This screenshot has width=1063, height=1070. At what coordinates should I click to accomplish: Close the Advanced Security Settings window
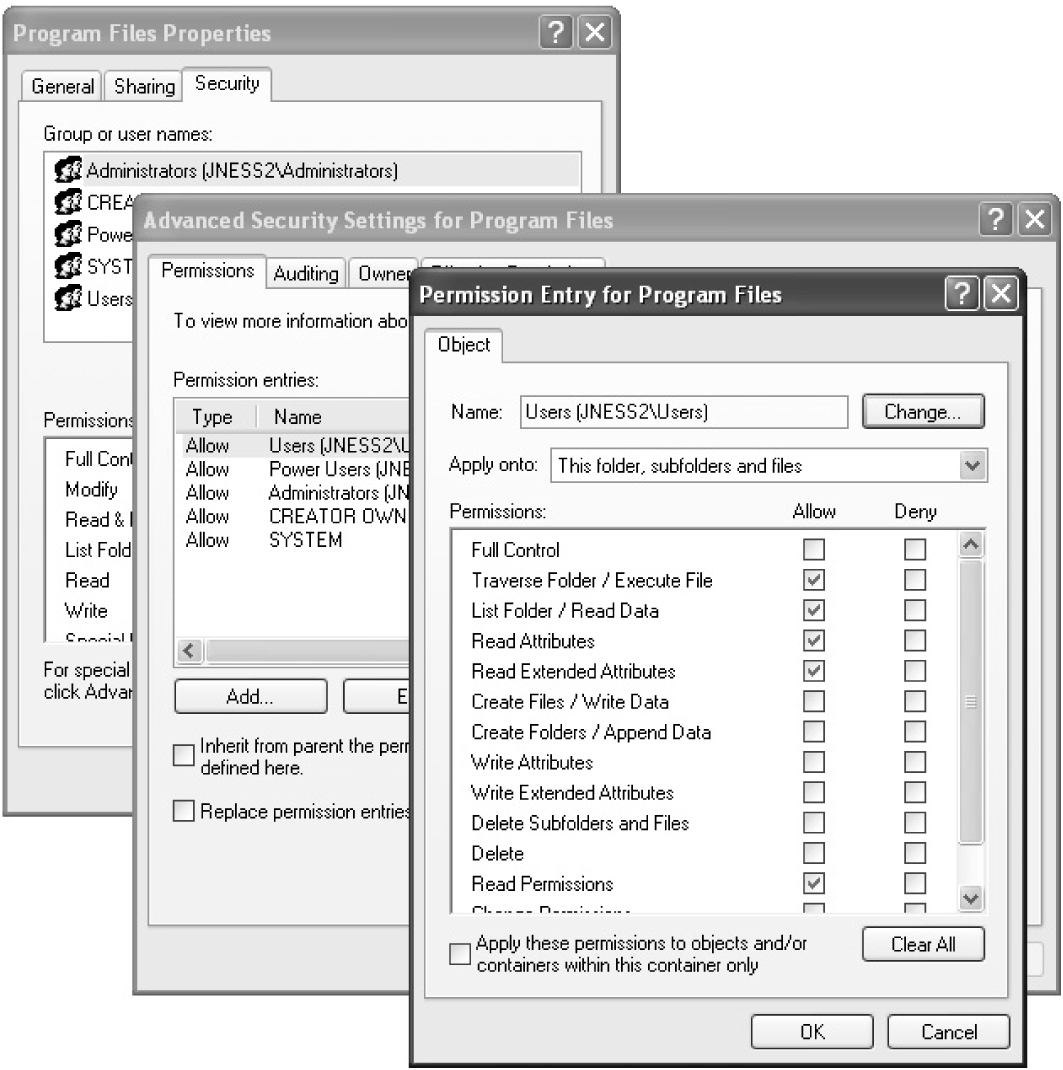point(1035,220)
